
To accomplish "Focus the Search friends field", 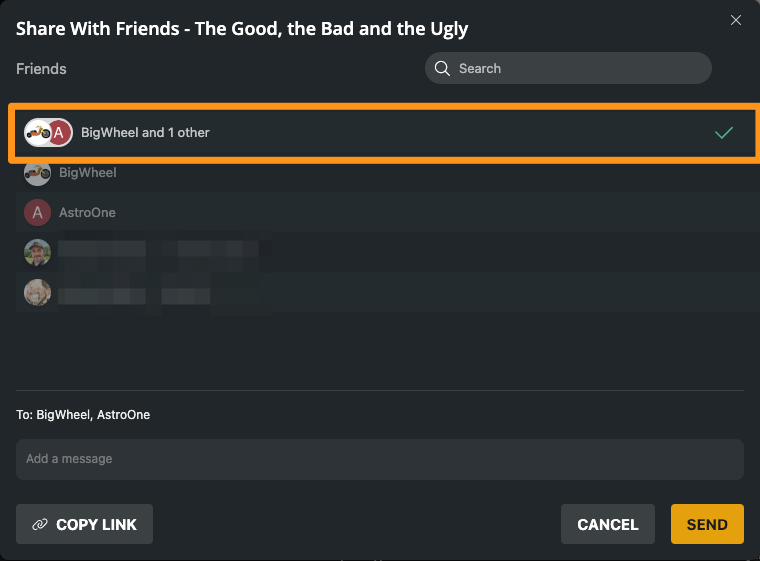I will pos(568,68).
